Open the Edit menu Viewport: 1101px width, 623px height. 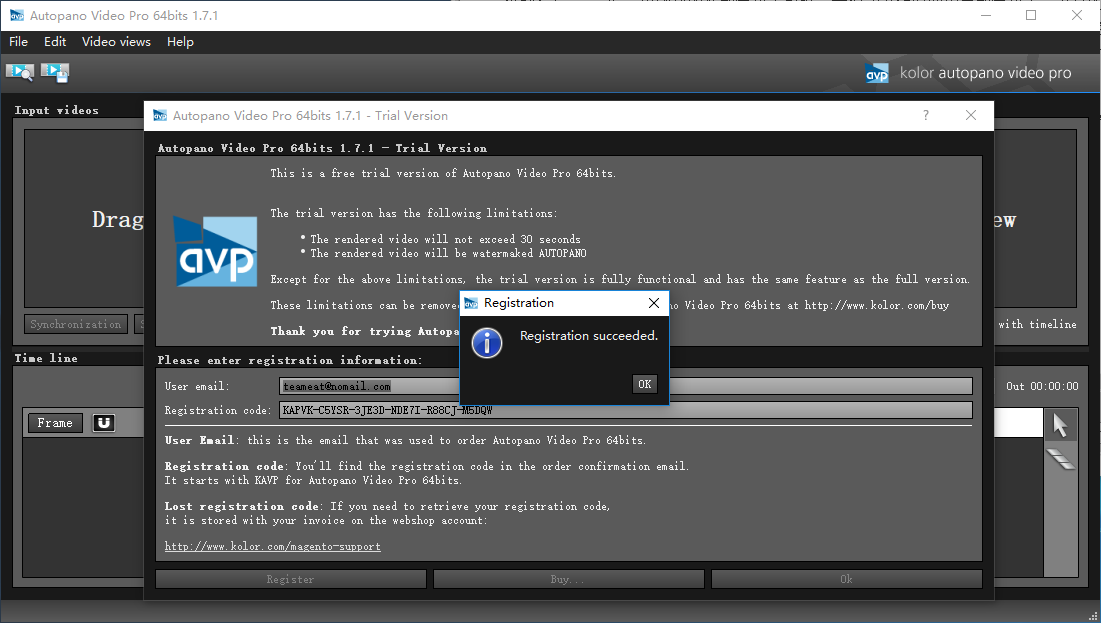coord(55,41)
